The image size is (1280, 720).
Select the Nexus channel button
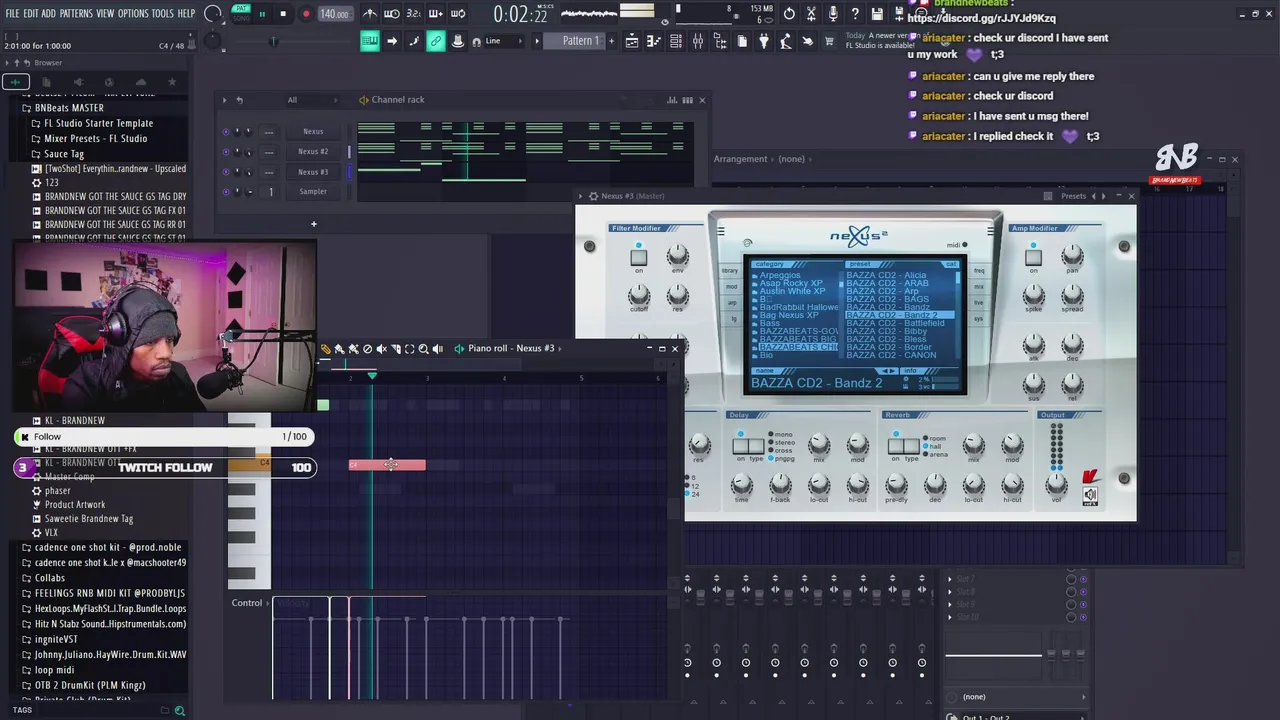313,131
